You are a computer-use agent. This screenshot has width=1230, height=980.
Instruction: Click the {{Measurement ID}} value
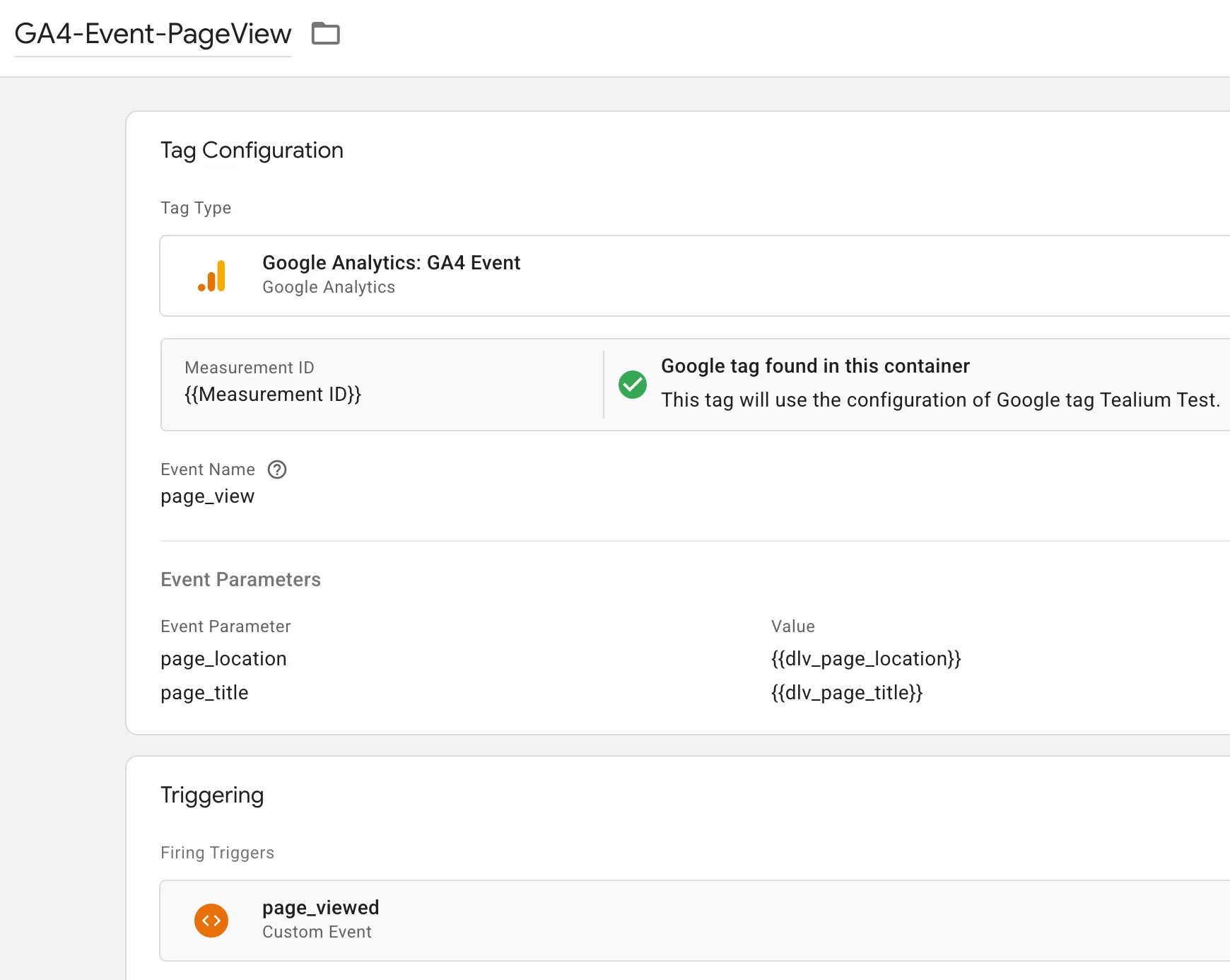(273, 394)
